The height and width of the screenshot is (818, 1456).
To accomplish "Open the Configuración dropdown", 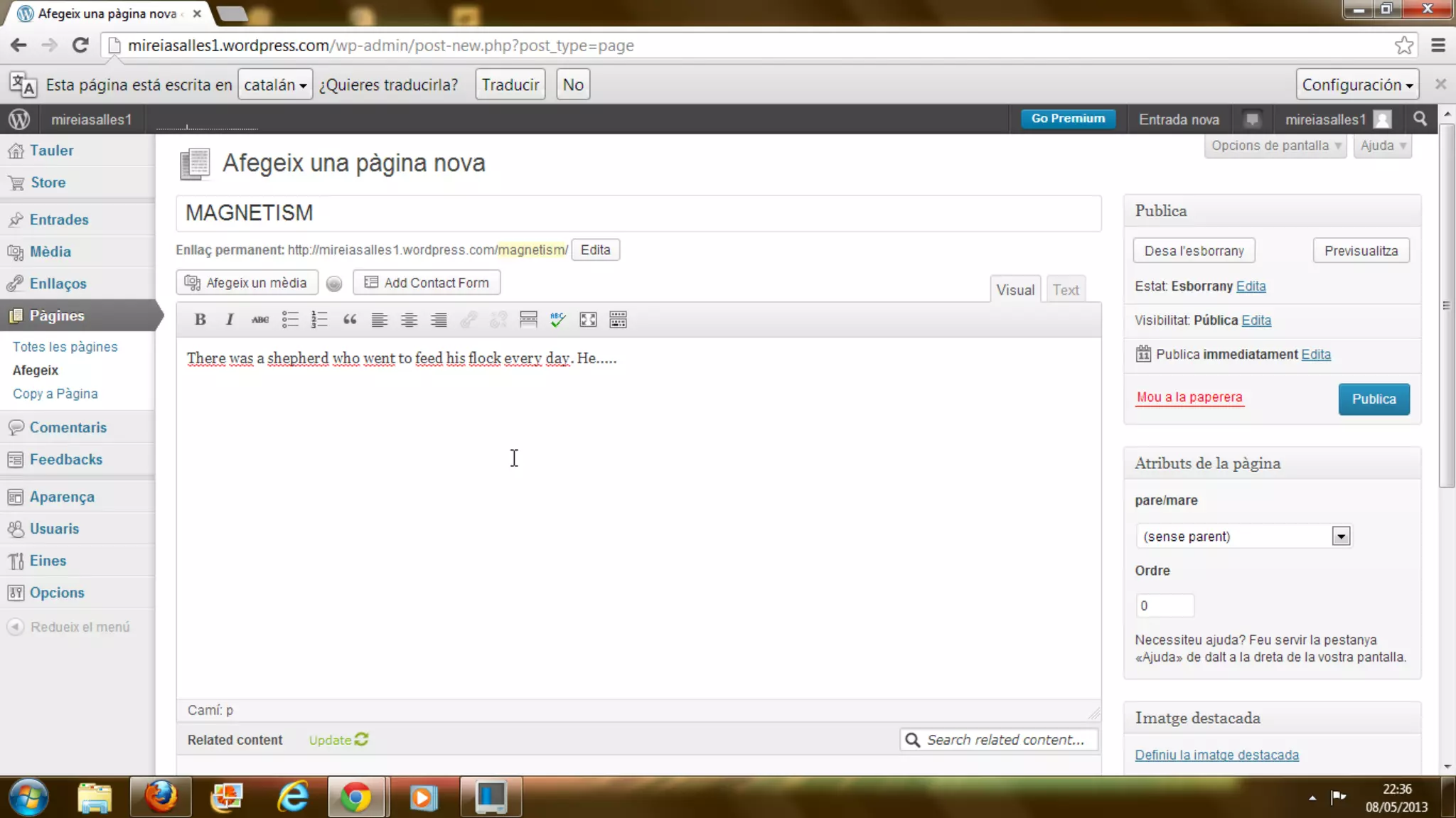I will (x=1357, y=85).
